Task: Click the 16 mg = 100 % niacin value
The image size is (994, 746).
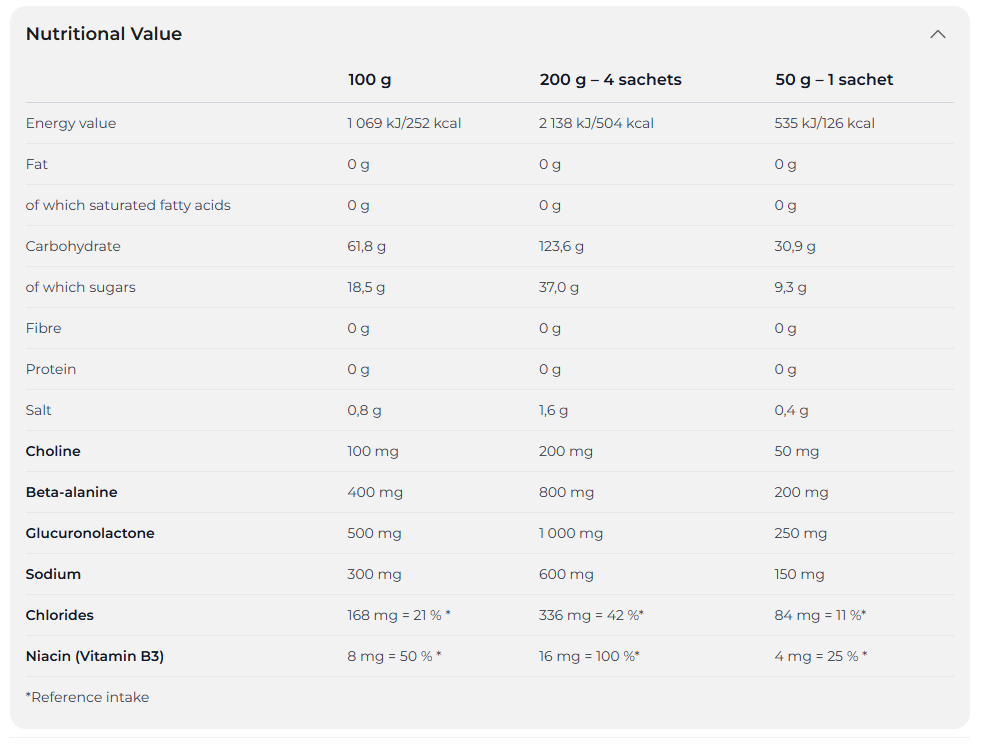Action: 589,656
